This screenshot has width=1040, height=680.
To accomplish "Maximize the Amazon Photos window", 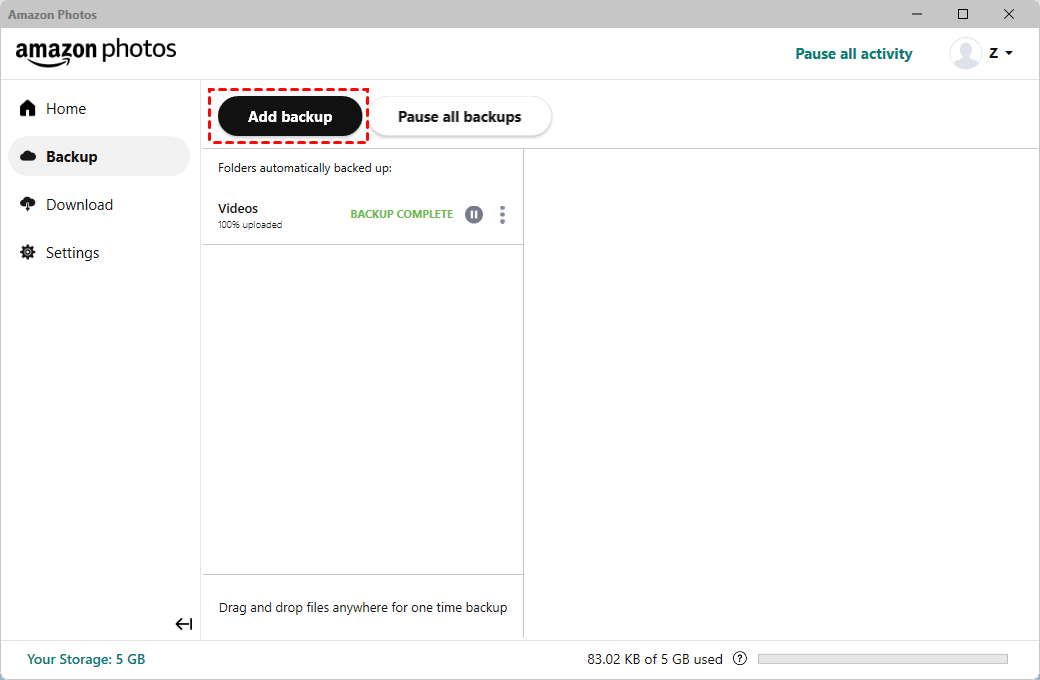I will [x=963, y=14].
